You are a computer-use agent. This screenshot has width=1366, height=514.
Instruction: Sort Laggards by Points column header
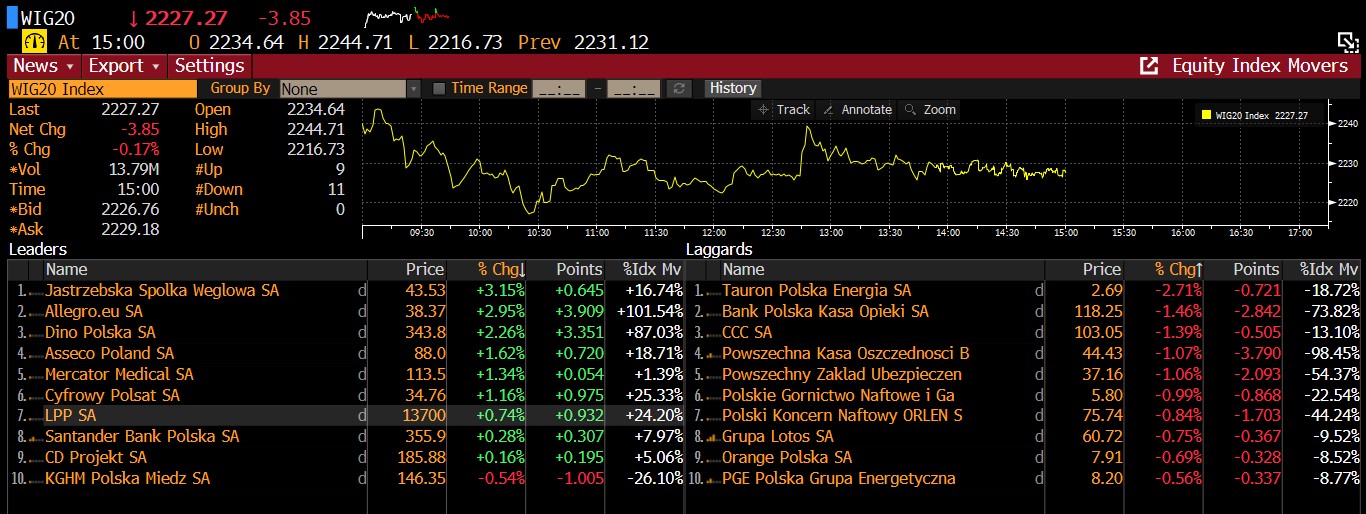click(1255, 269)
